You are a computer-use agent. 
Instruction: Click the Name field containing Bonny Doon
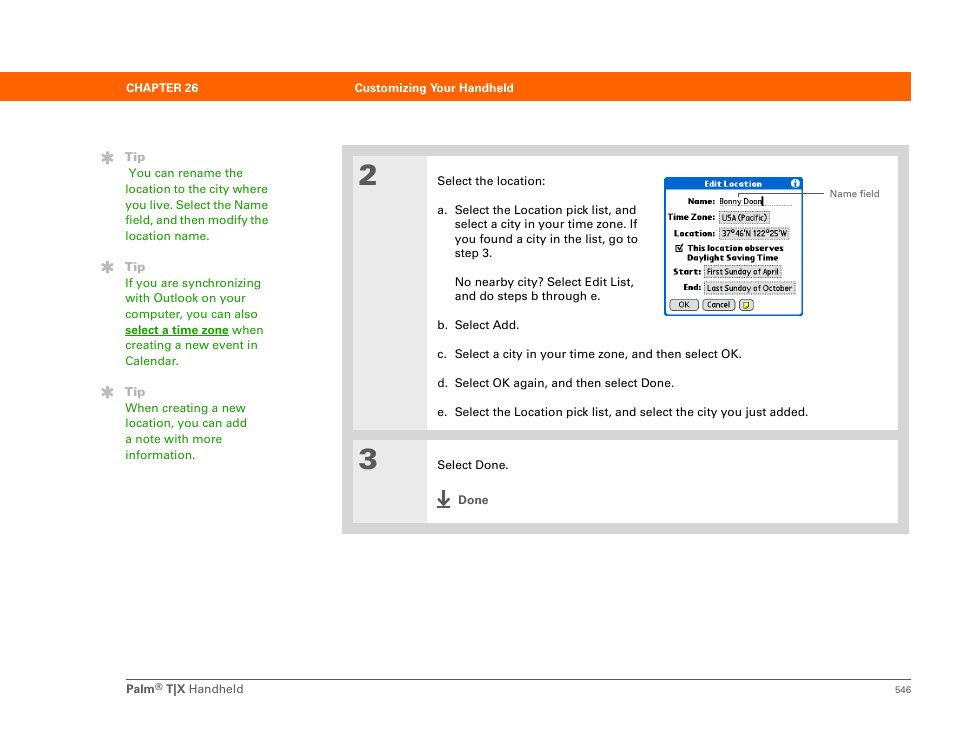(755, 201)
